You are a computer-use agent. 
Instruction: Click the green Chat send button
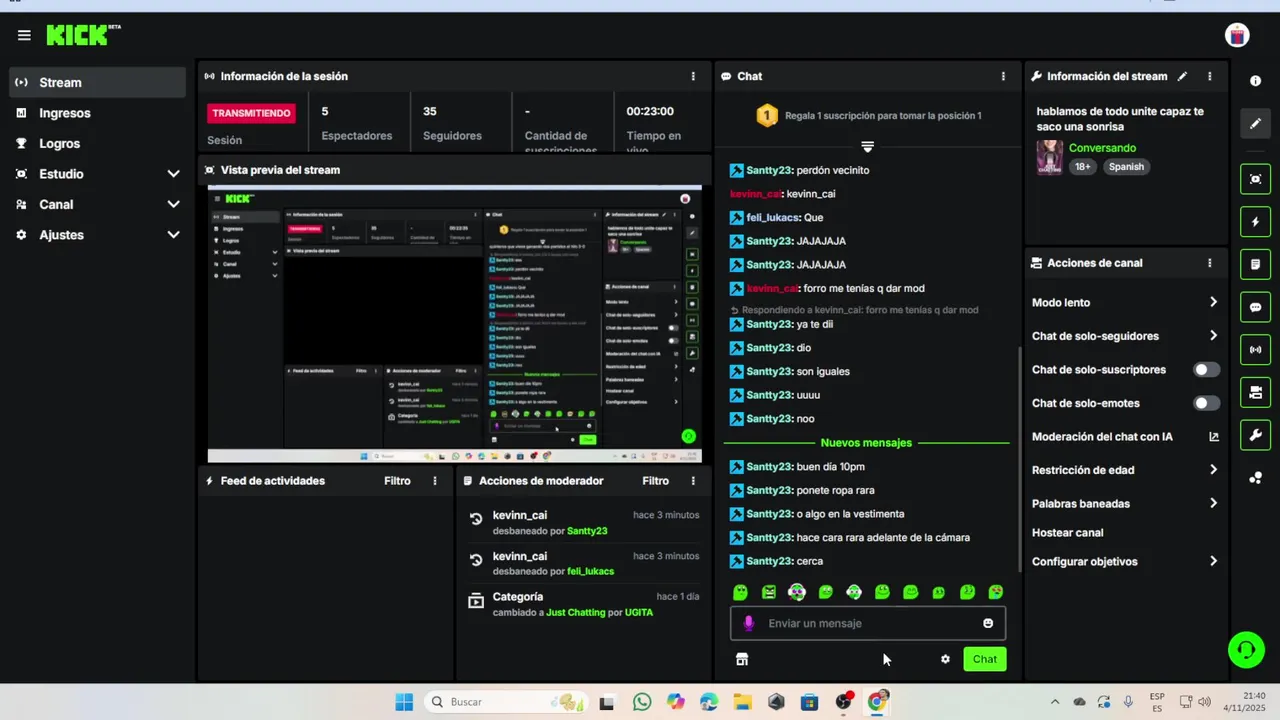pyautogui.click(x=985, y=659)
